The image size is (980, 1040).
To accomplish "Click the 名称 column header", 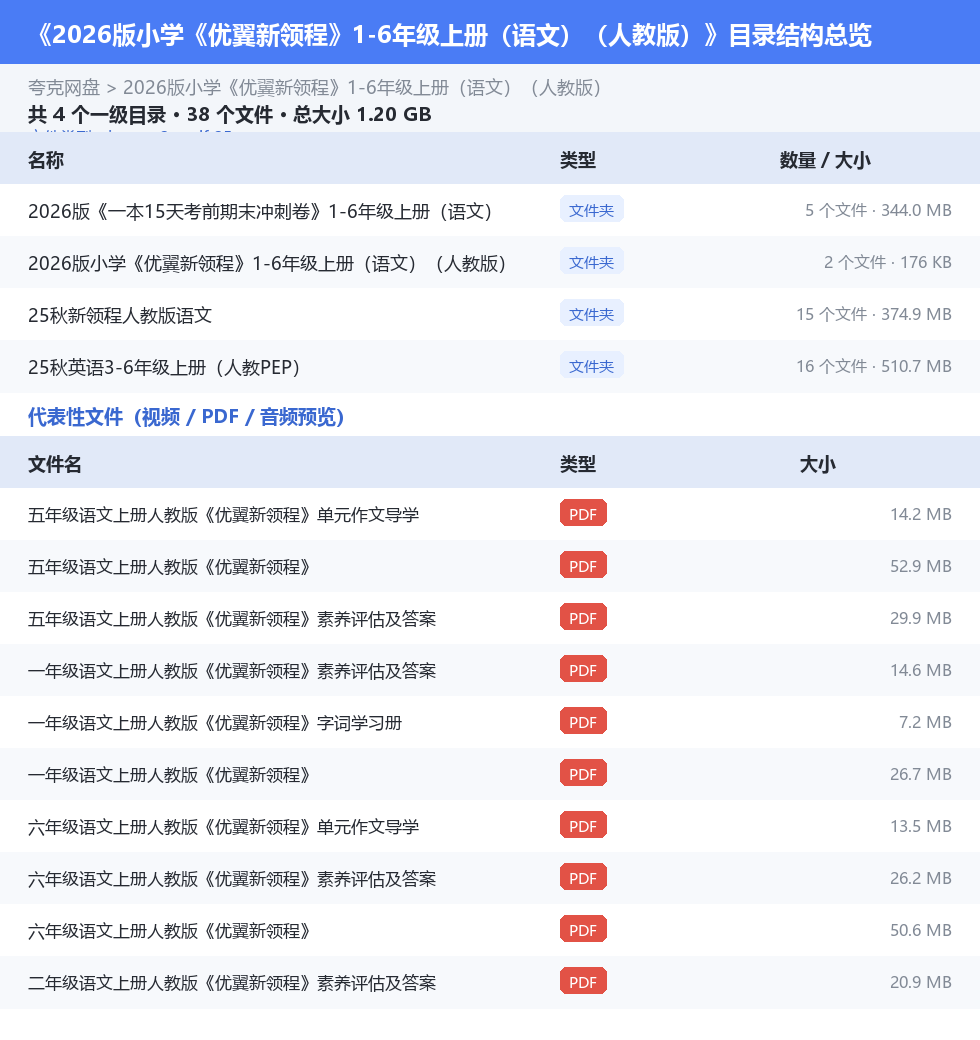I will tap(46, 160).
